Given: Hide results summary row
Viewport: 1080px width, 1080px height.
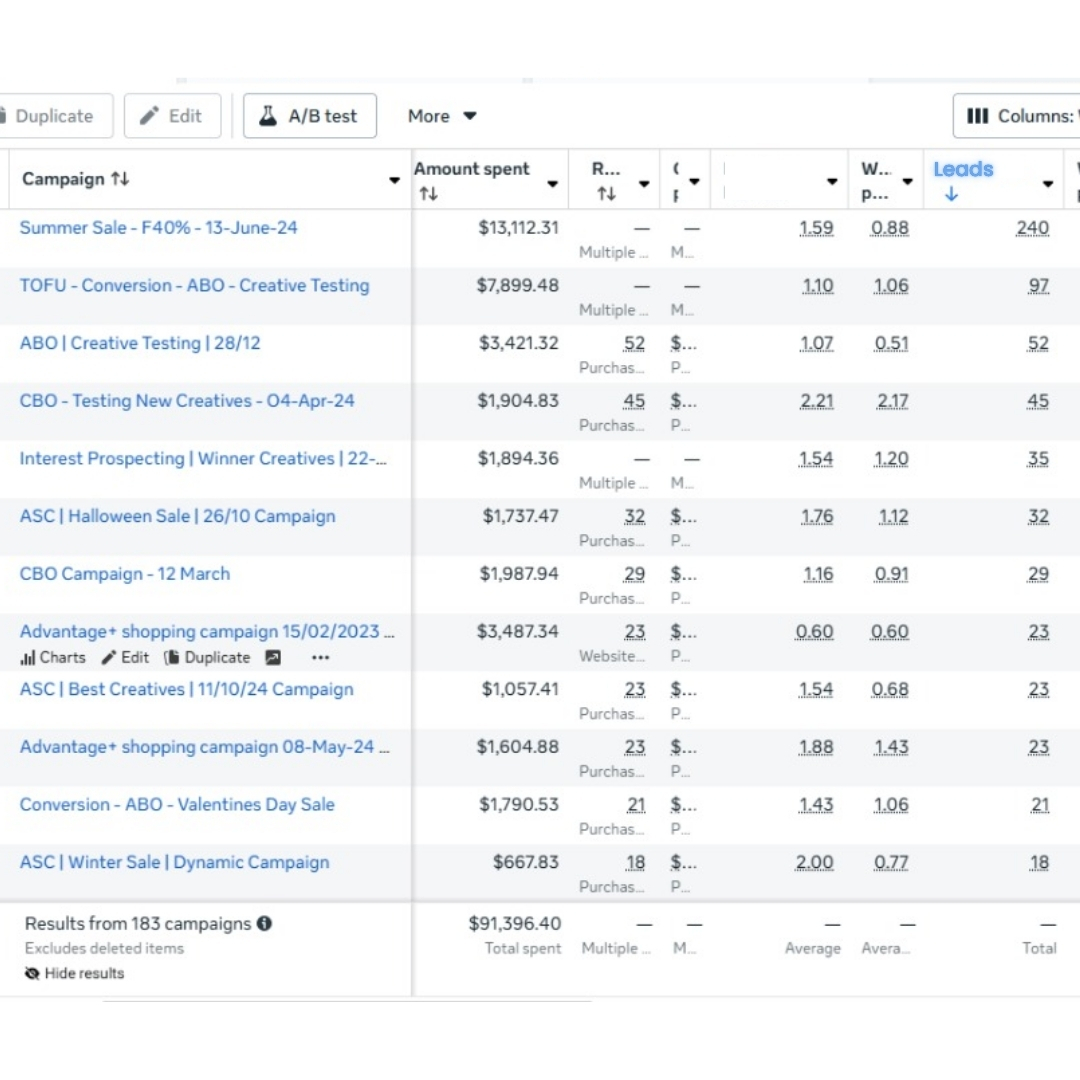Looking at the screenshot, I should pyautogui.click(x=75, y=973).
